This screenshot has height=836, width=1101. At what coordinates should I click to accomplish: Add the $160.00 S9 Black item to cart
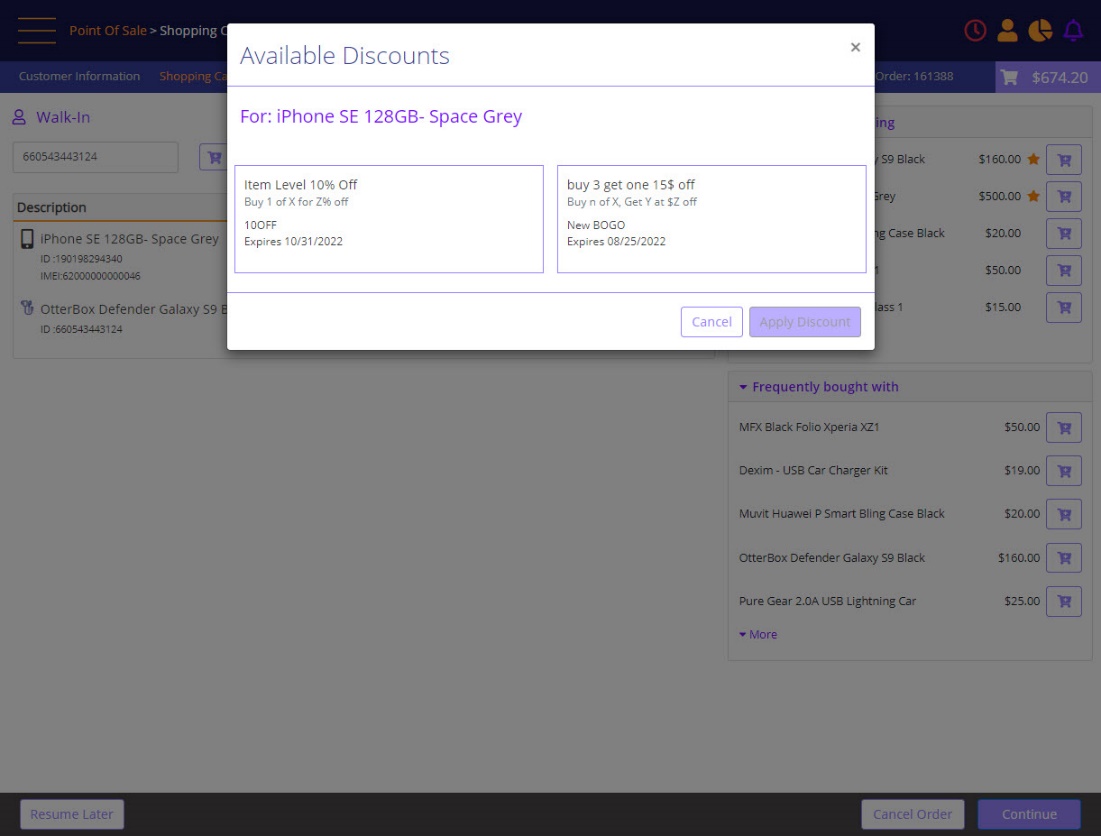point(1064,160)
